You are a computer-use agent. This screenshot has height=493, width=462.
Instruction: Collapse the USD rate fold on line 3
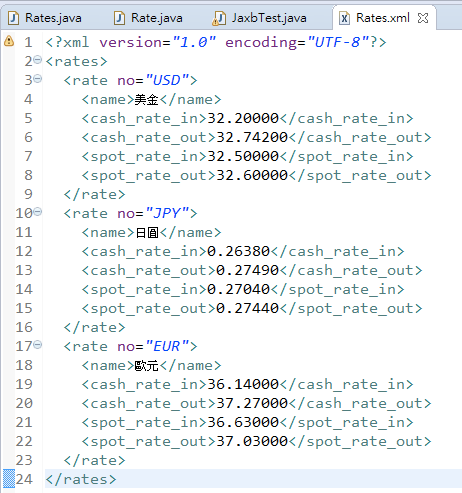[x=38, y=79]
